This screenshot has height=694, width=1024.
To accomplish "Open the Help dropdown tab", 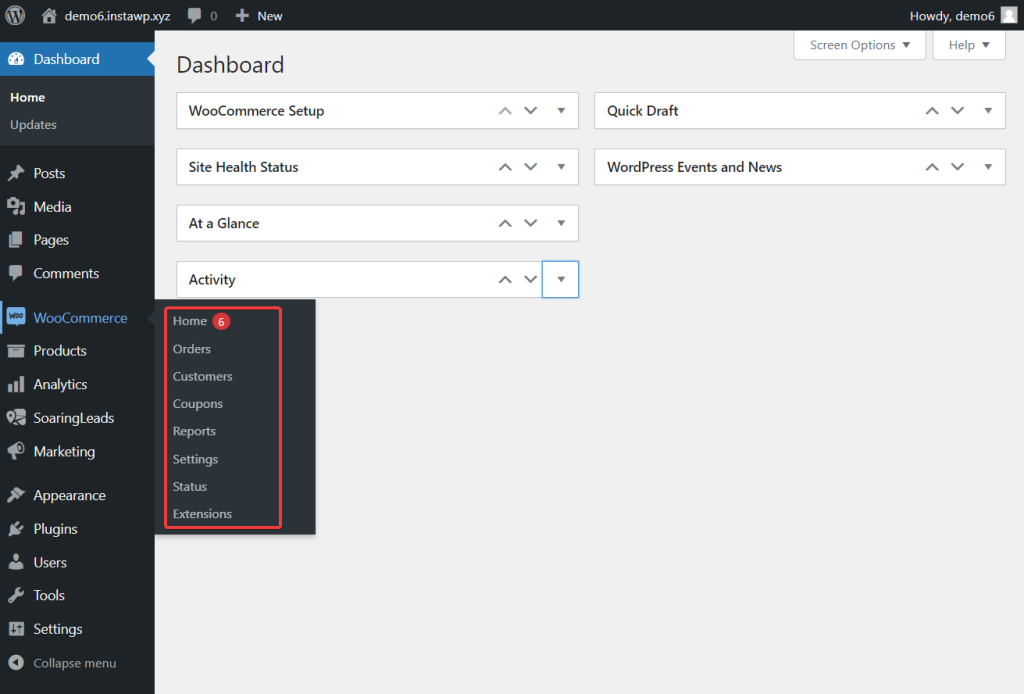I will click(969, 45).
